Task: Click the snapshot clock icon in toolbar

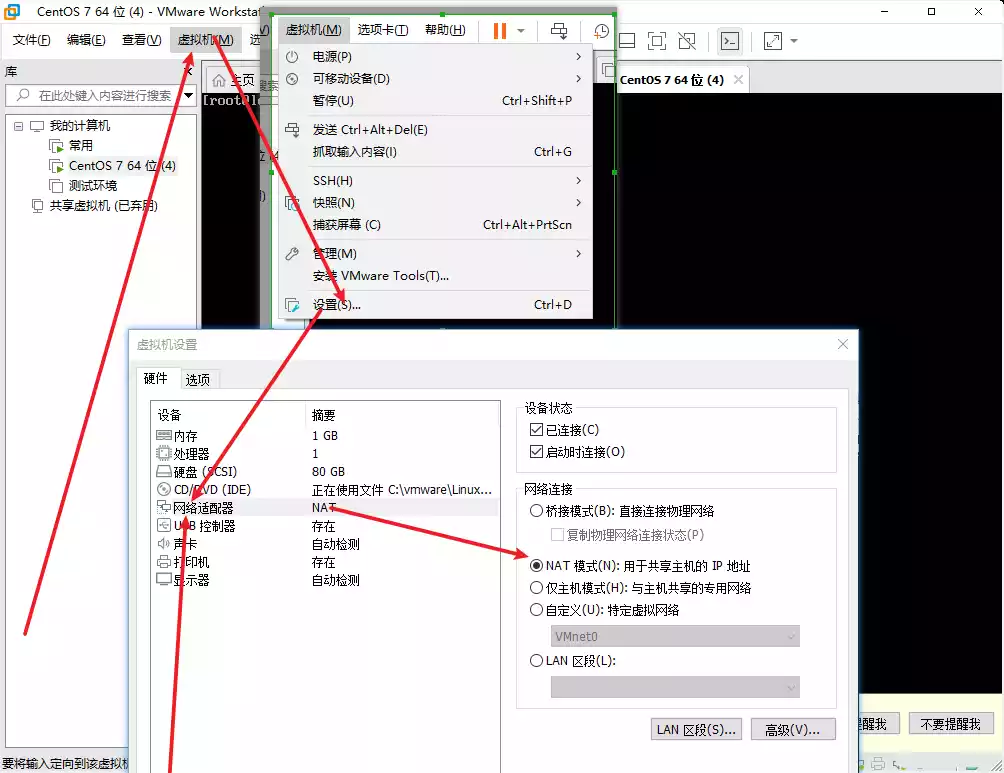Action: coord(601,31)
